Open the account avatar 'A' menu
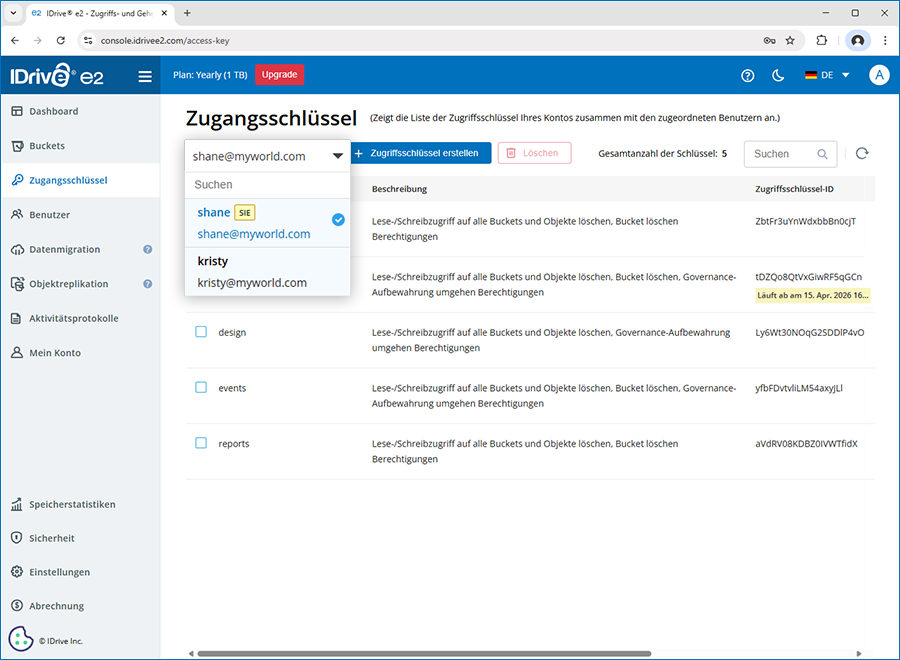900x660 pixels. click(879, 75)
